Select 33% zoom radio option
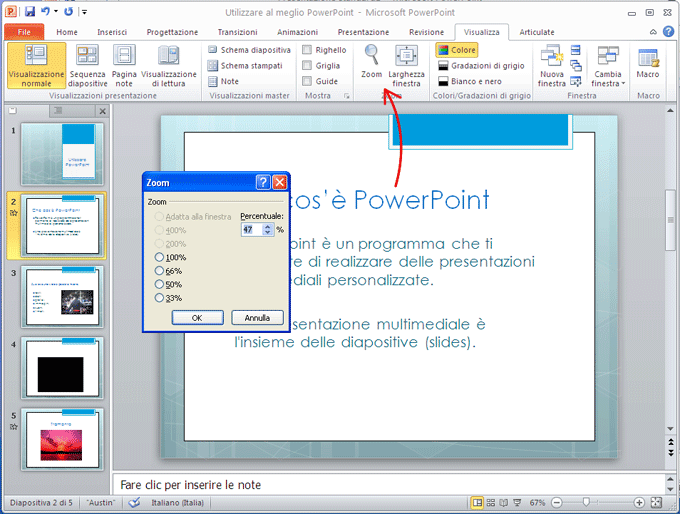Viewport: 680px width, 514px height. coord(159,298)
